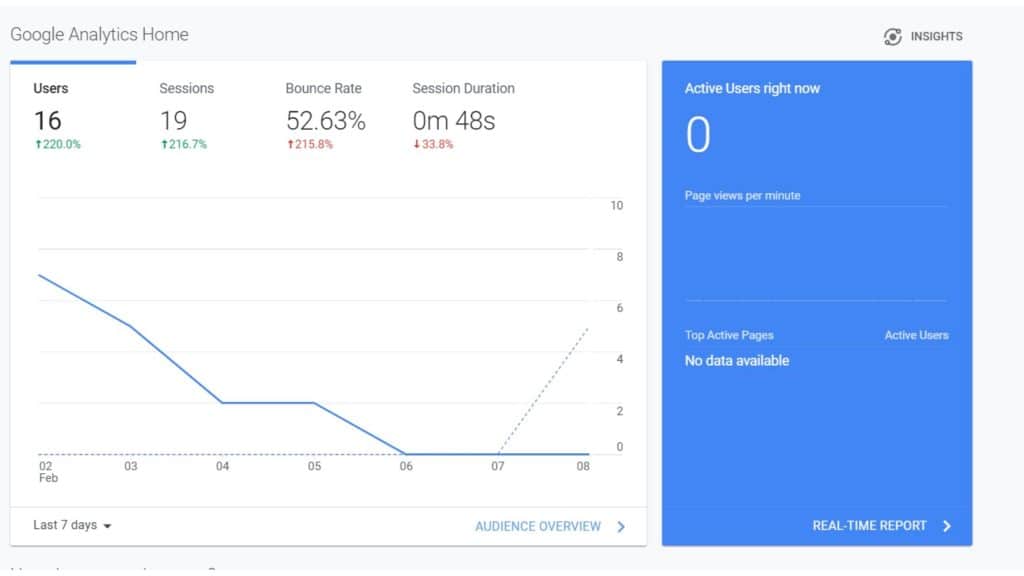Click the red down arrow near 33.8%

point(416,144)
